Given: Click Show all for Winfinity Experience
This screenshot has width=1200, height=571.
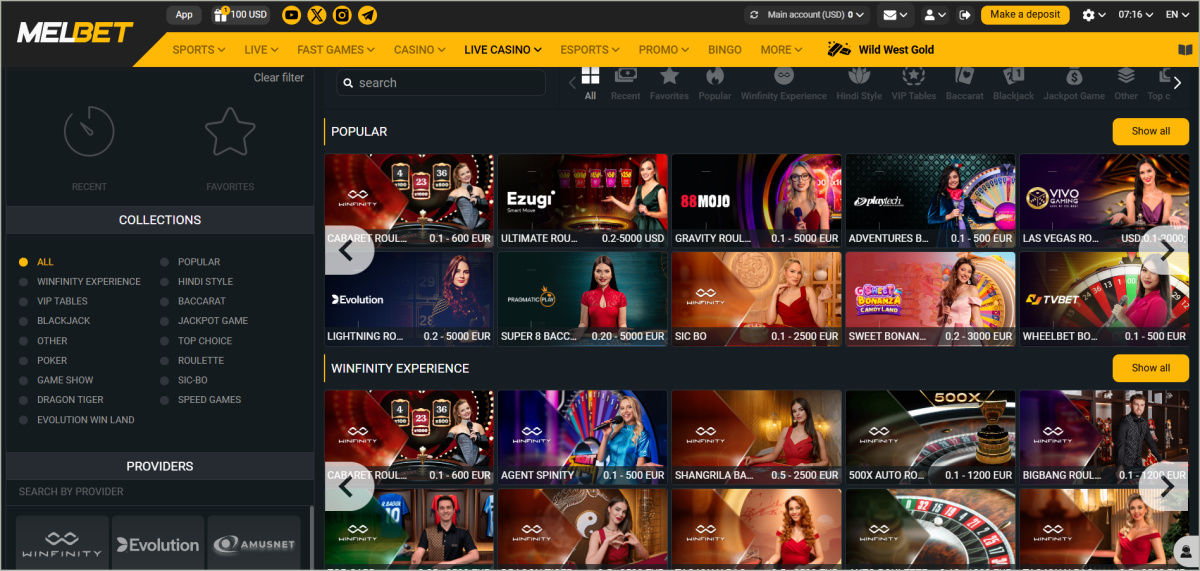Looking at the screenshot, I should [x=1150, y=368].
